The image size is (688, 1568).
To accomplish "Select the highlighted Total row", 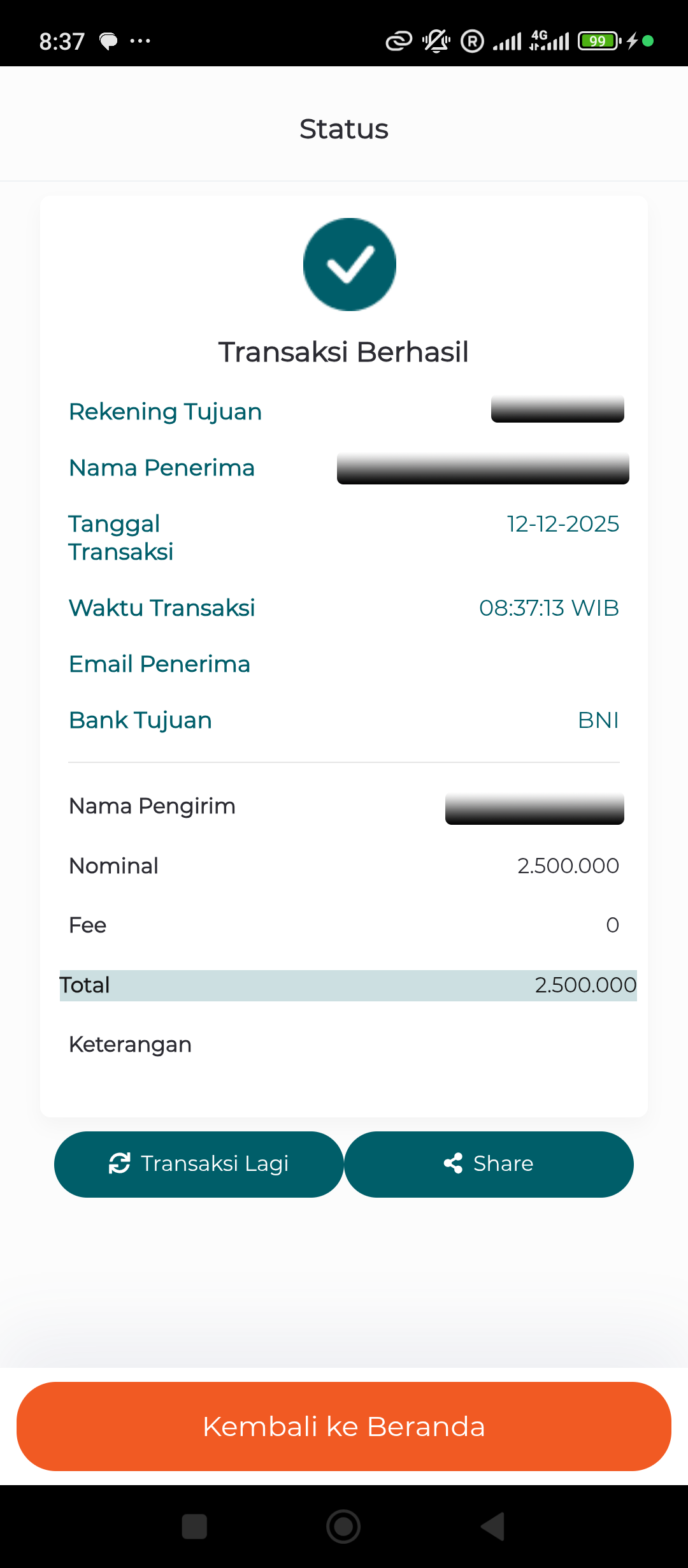I will 348,985.
